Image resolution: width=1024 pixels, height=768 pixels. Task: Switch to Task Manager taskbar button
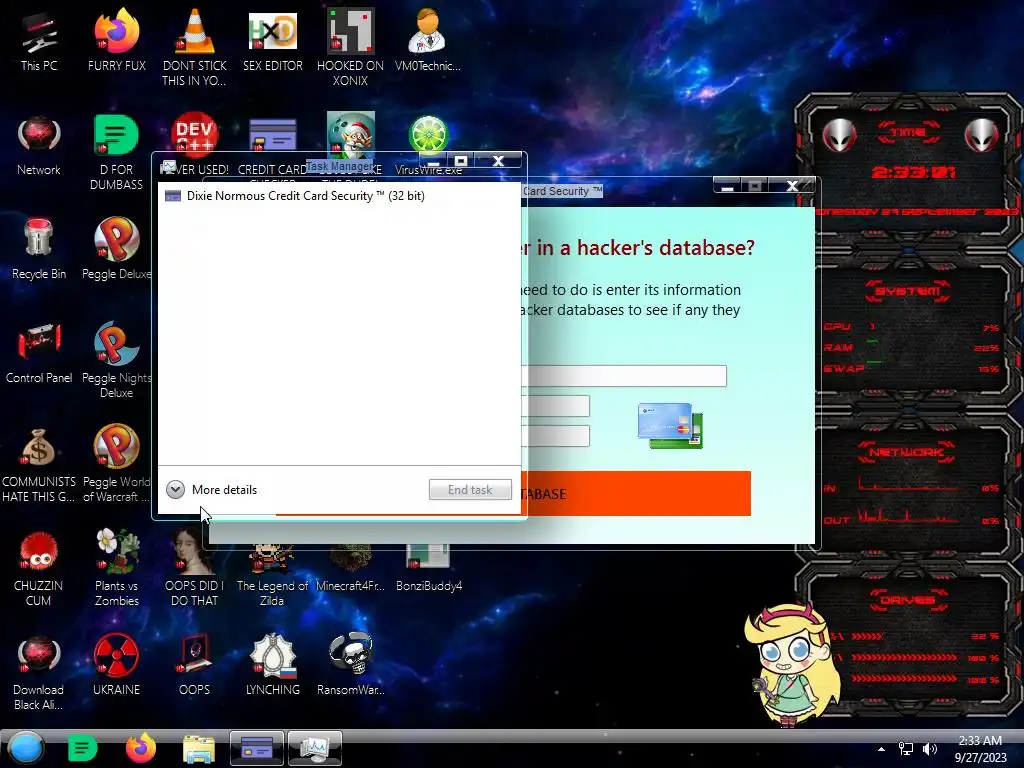315,748
